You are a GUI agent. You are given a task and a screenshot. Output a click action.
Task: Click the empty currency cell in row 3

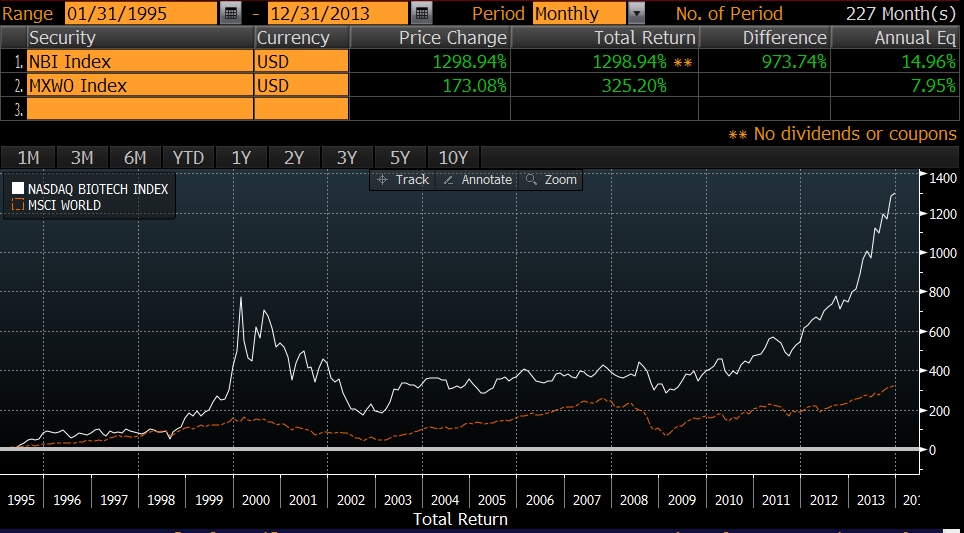point(301,109)
